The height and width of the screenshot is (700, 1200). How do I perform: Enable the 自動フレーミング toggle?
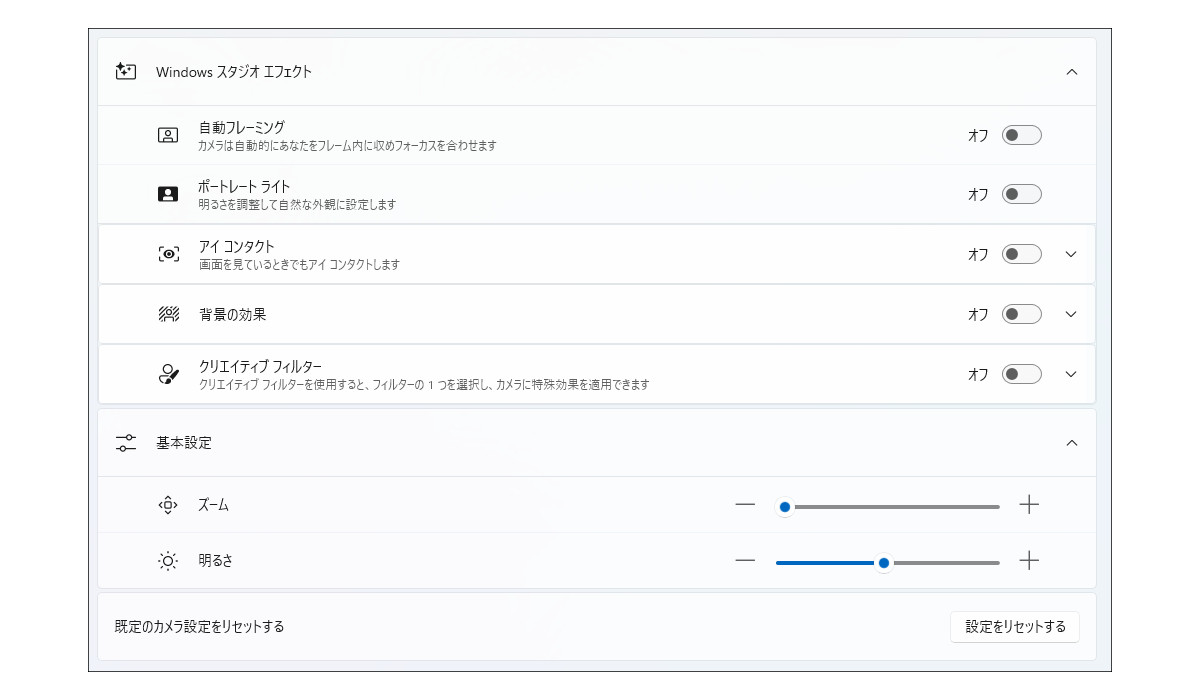pyautogui.click(x=1021, y=134)
